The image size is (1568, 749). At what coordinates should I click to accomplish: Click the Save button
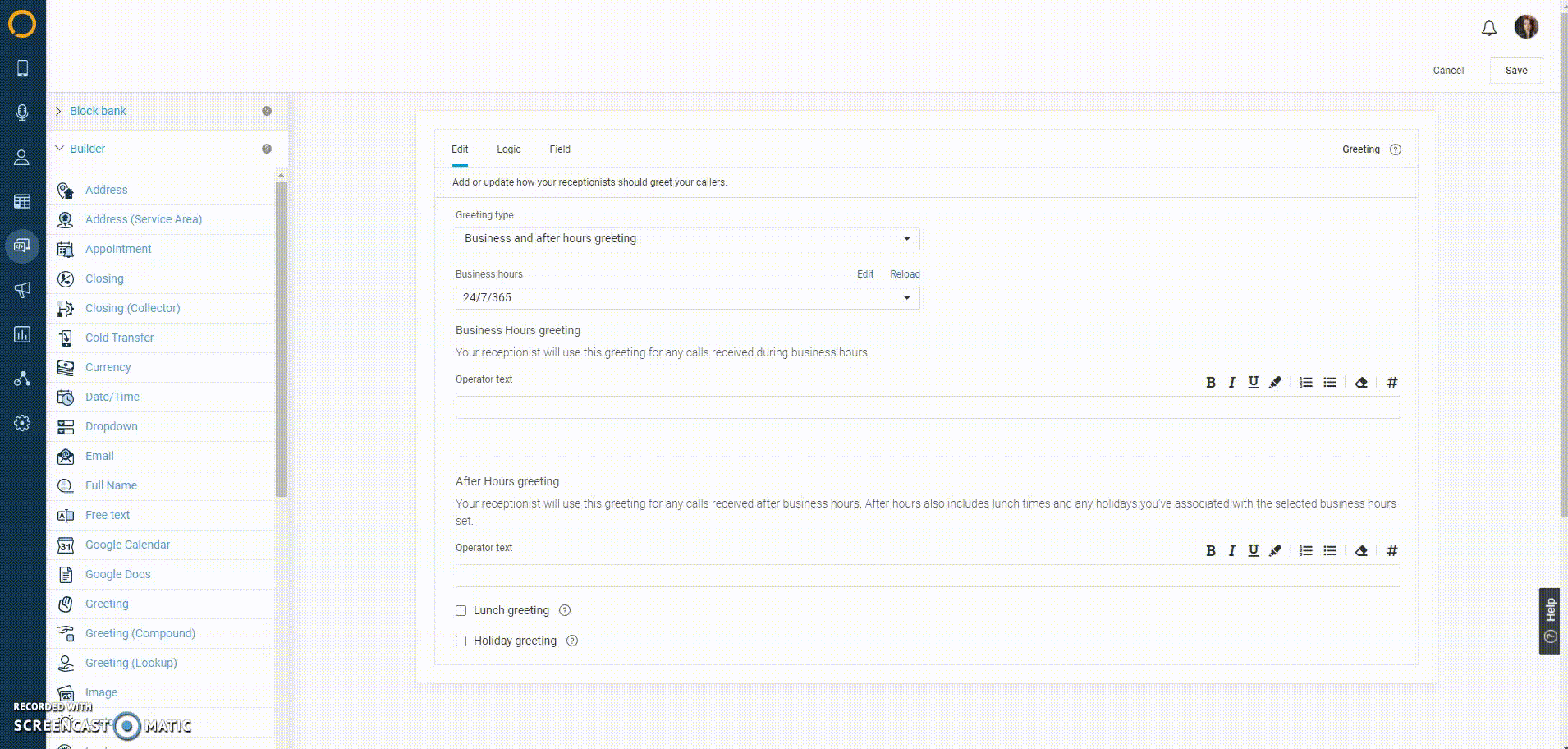click(x=1515, y=71)
